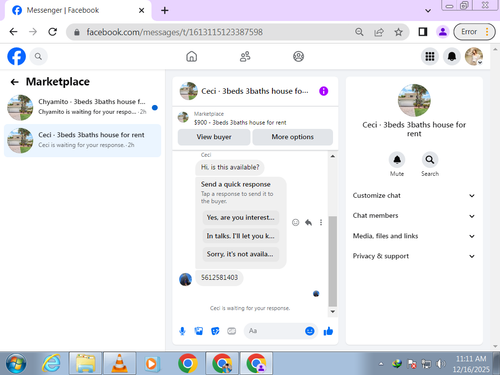
Task: Choose a sticker icon
Action: [x=215, y=331]
